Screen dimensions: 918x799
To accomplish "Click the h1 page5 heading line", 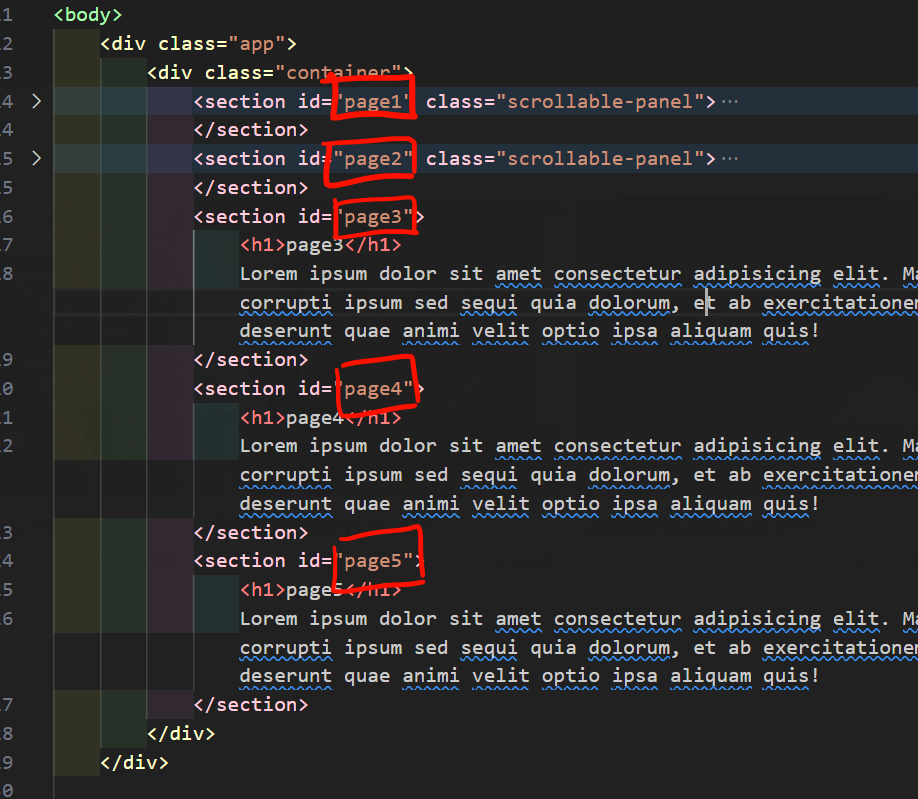I will (x=321, y=590).
